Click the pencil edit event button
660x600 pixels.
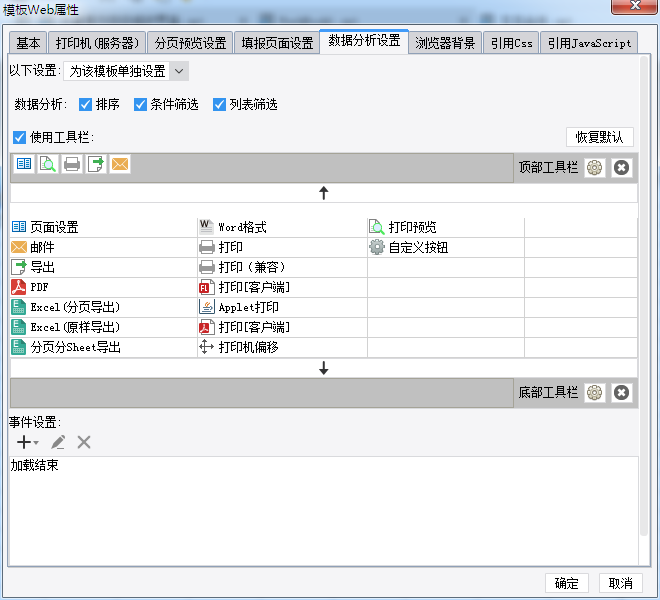pyautogui.click(x=58, y=442)
